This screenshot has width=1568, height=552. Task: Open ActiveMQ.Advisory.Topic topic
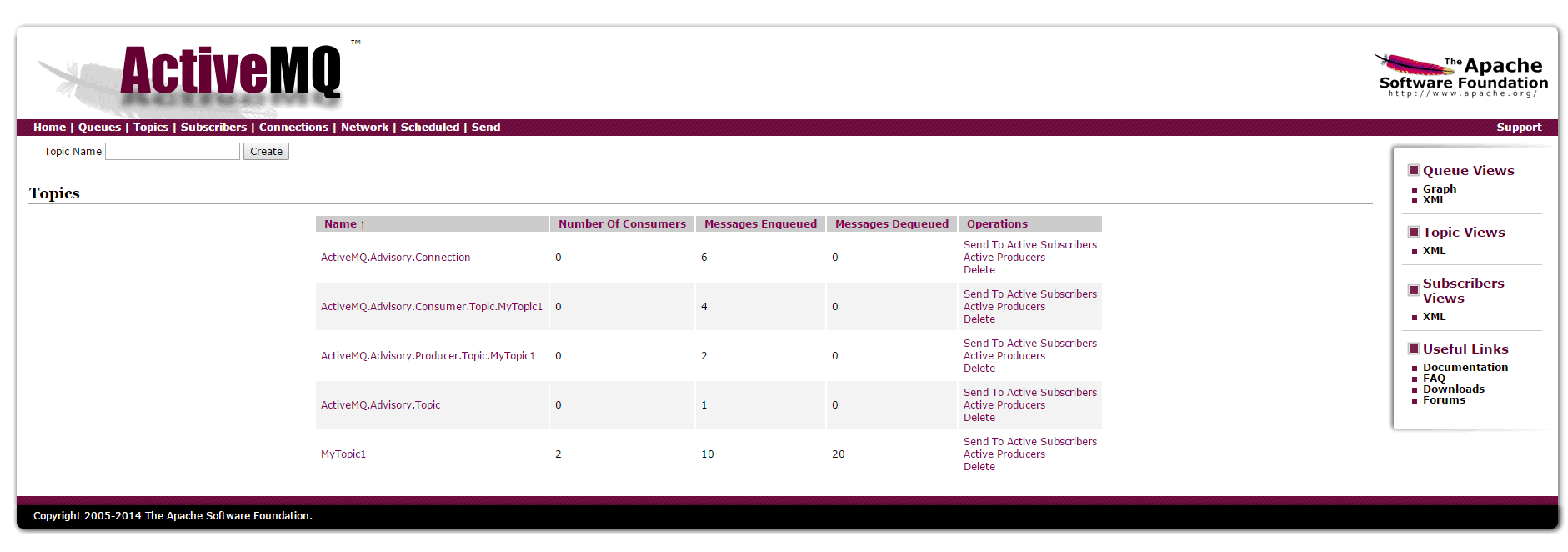pyautogui.click(x=380, y=405)
